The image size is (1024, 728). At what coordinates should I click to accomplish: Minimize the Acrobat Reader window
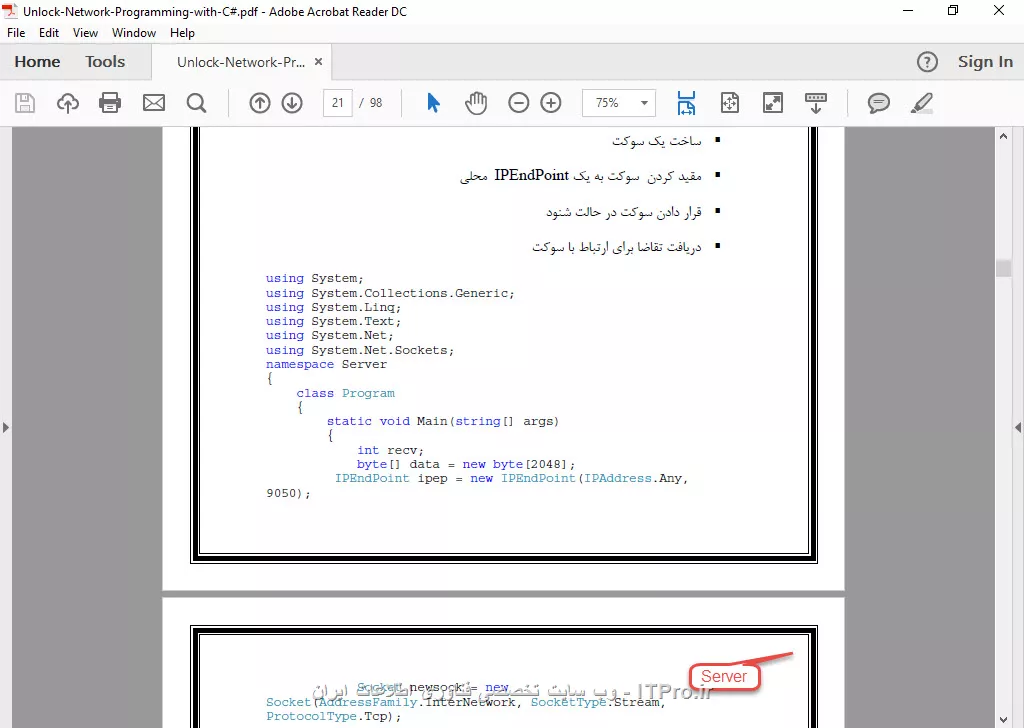point(908,10)
